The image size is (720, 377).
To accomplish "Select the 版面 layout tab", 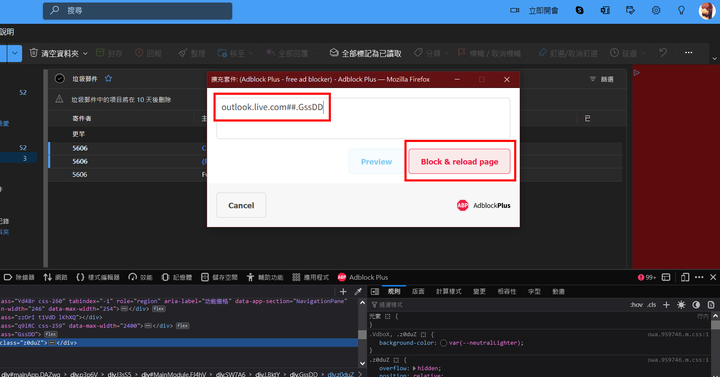I will (x=418, y=292).
